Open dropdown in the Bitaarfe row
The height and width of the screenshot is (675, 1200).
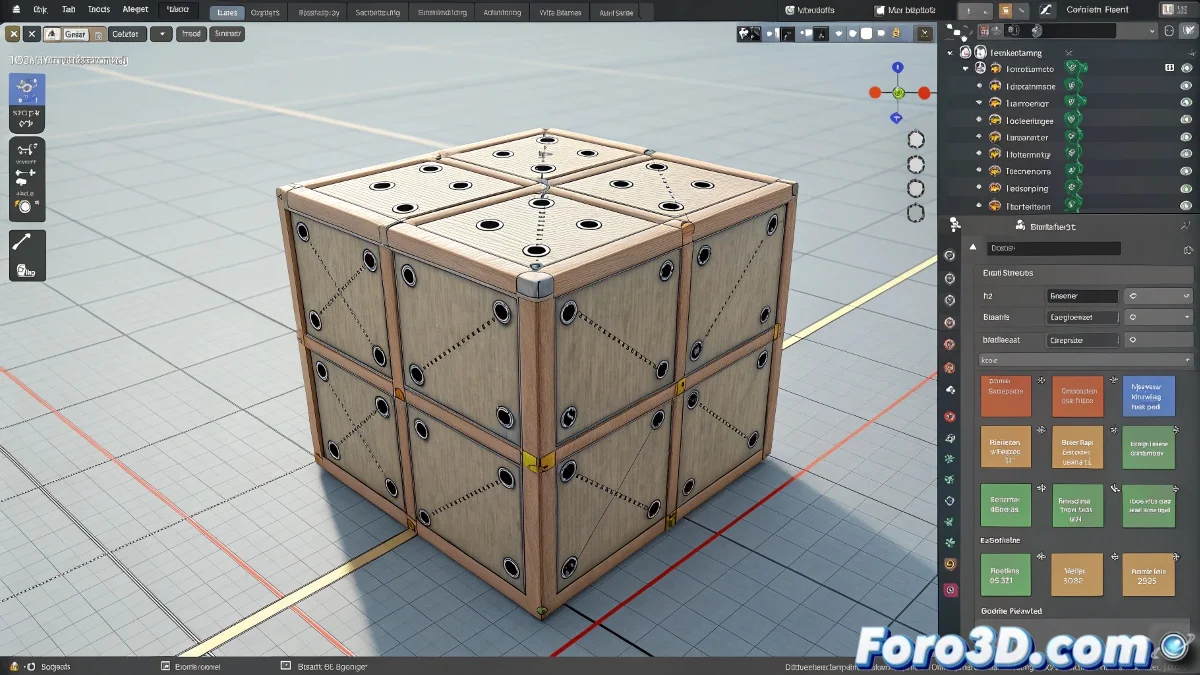(1159, 317)
